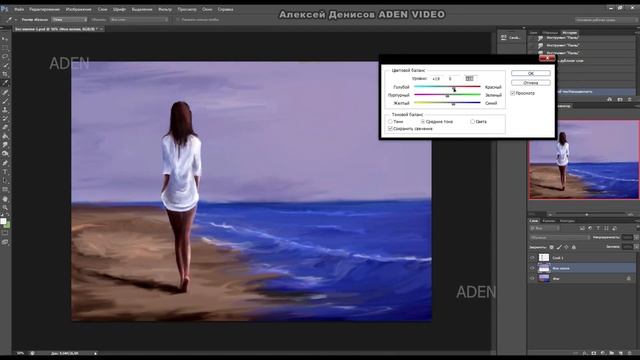640x360 pixels.
Task: Select the Magic Wand tool
Action: point(5,65)
